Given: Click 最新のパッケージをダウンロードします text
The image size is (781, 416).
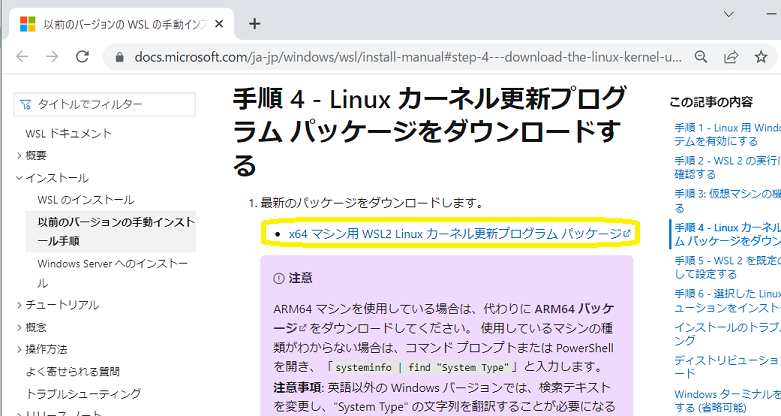Looking at the screenshot, I should pos(372,203).
